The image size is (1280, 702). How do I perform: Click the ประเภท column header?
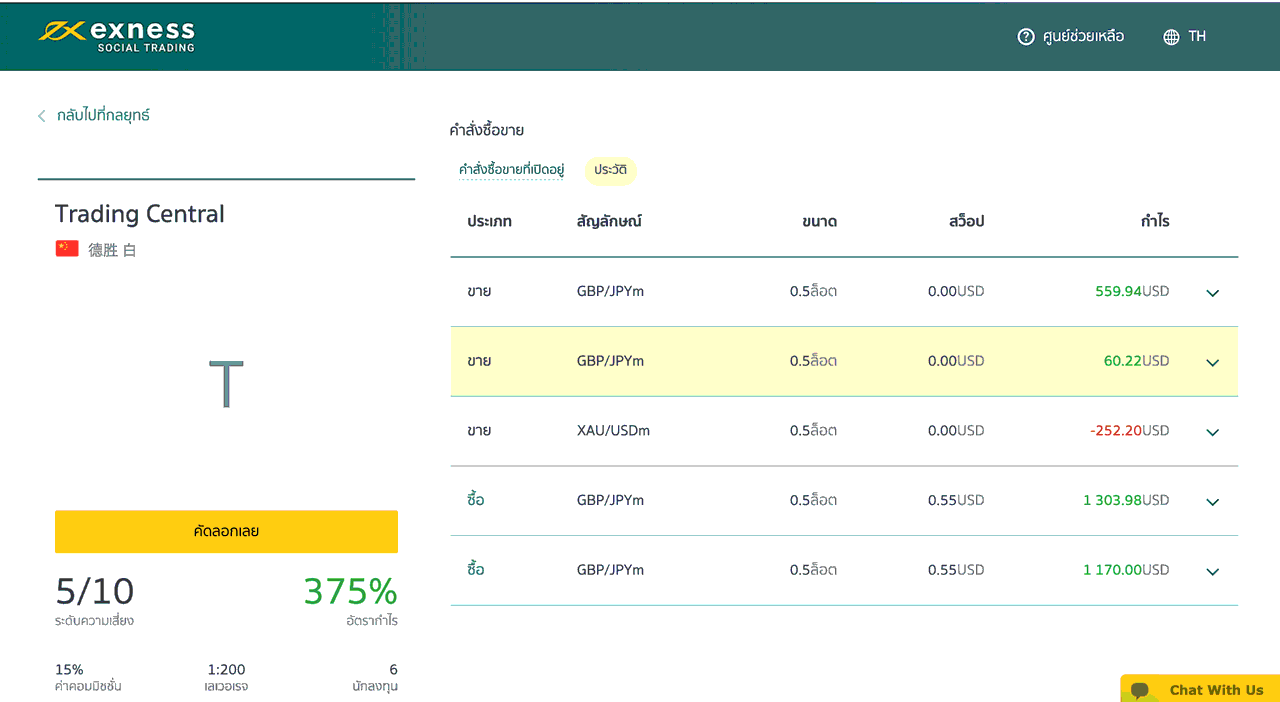click(489, 221)
